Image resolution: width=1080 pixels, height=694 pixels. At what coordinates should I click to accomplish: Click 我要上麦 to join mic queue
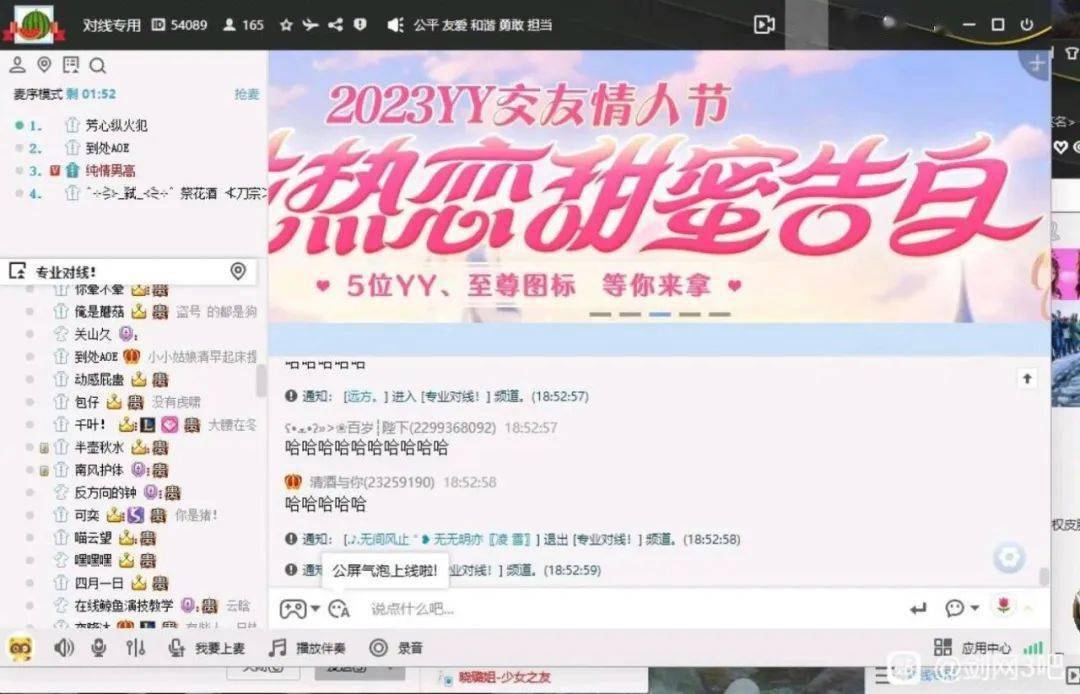point(206,649)
